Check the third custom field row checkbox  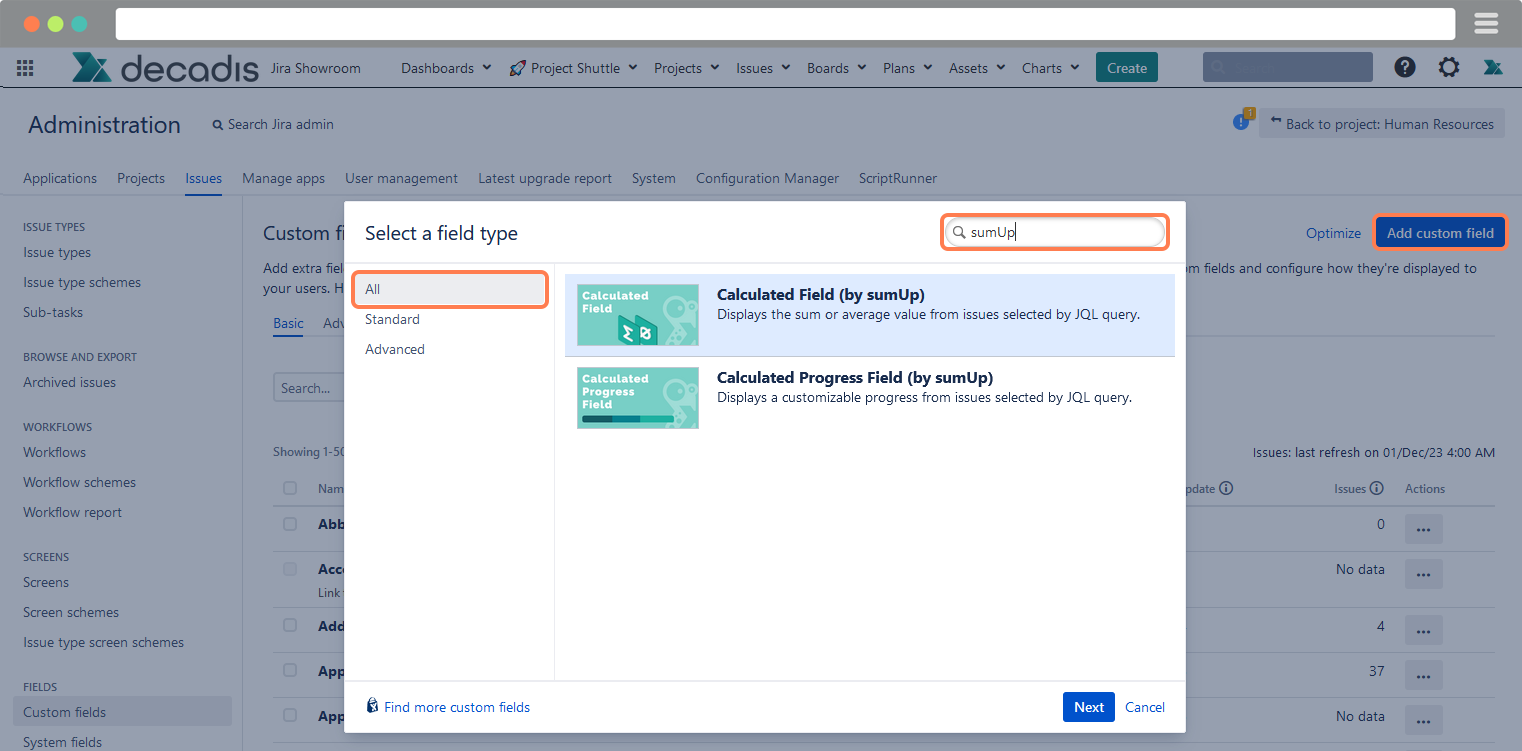tap(290, 625)
